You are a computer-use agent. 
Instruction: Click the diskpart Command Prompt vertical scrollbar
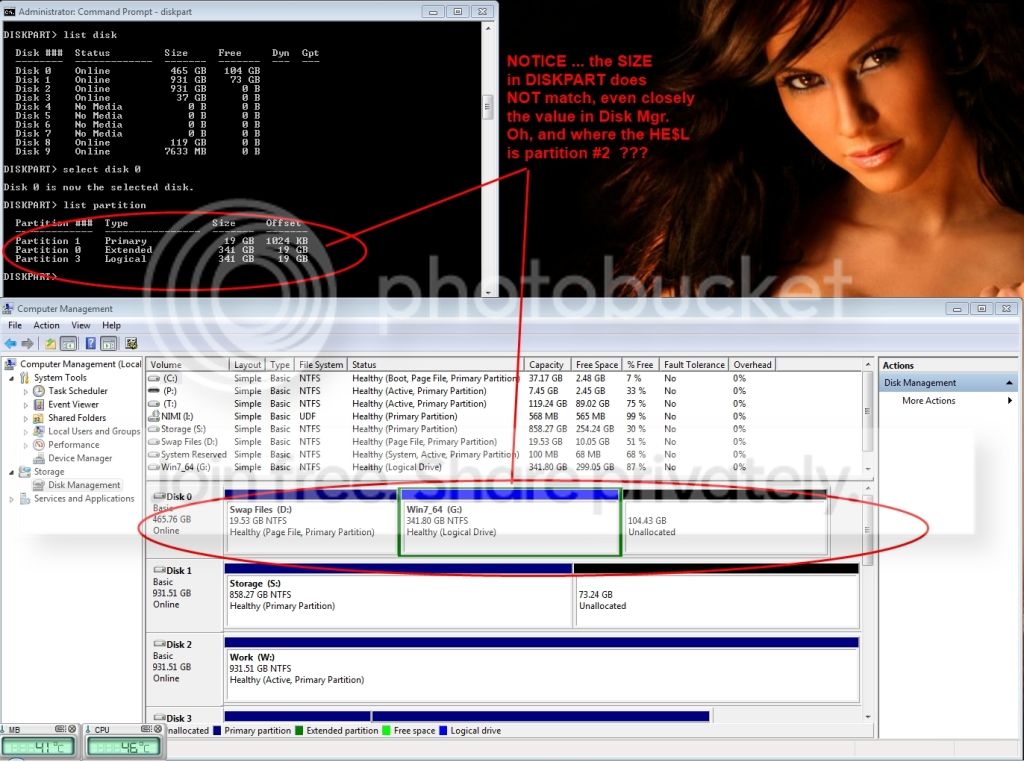[488, 160]
